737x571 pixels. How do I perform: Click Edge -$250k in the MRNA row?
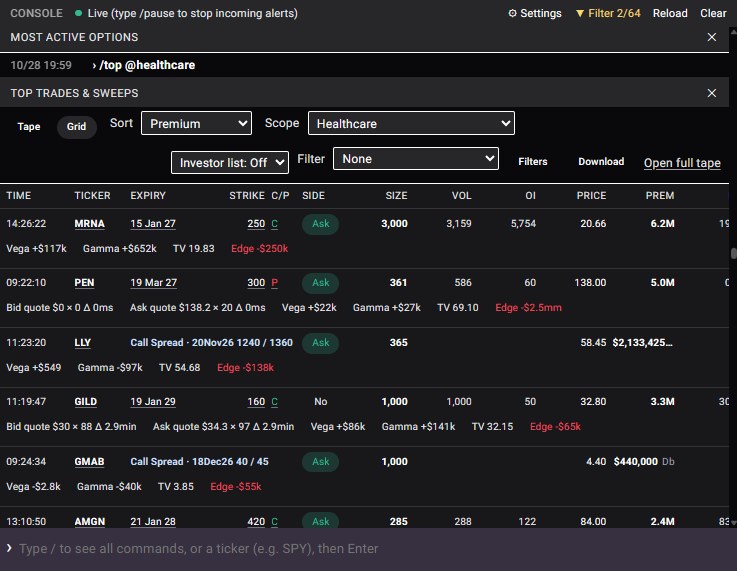click(x=259, y=249)
